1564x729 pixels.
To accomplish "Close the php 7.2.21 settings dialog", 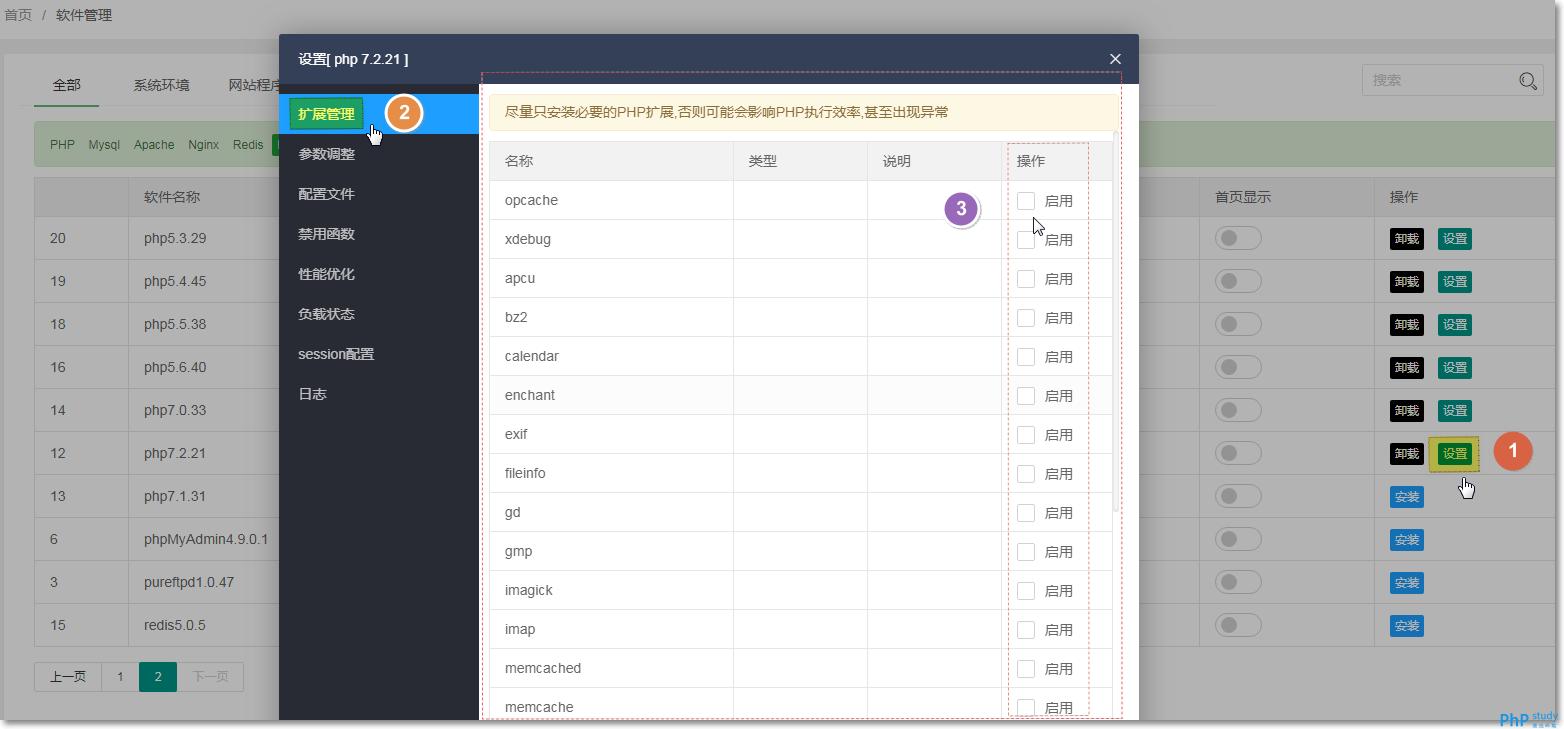I will pyautogui.click(x=1115, y=59).
